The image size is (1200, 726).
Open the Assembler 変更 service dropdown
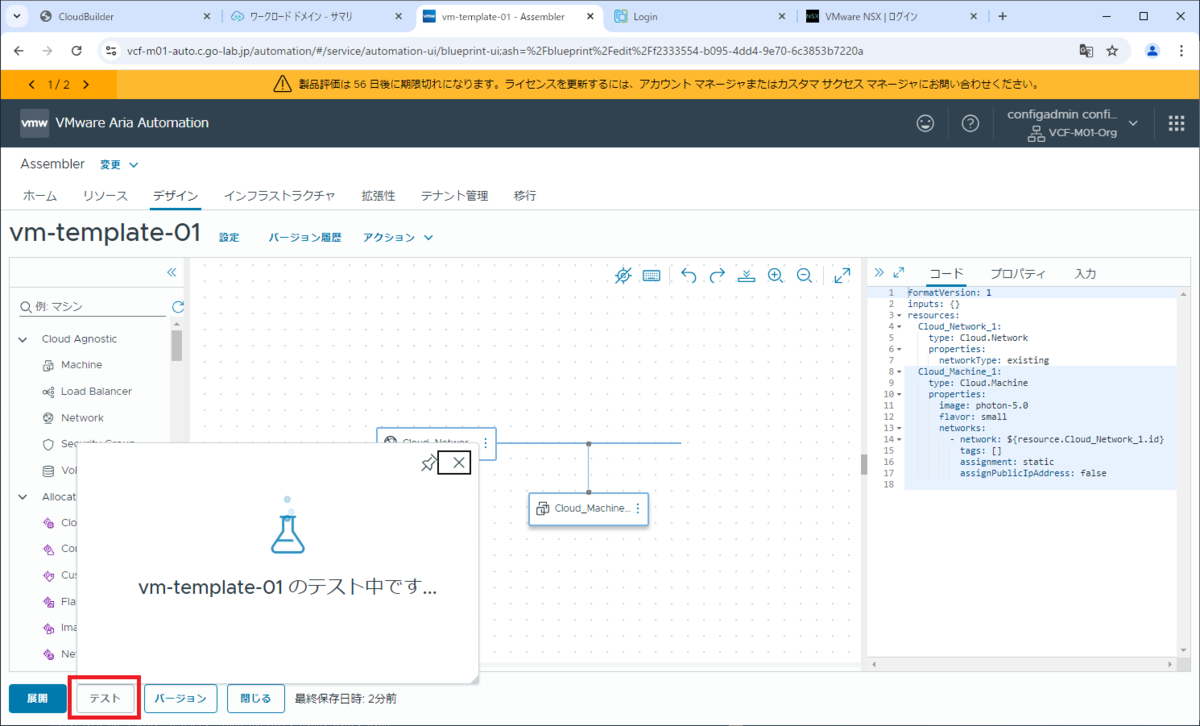119,164
